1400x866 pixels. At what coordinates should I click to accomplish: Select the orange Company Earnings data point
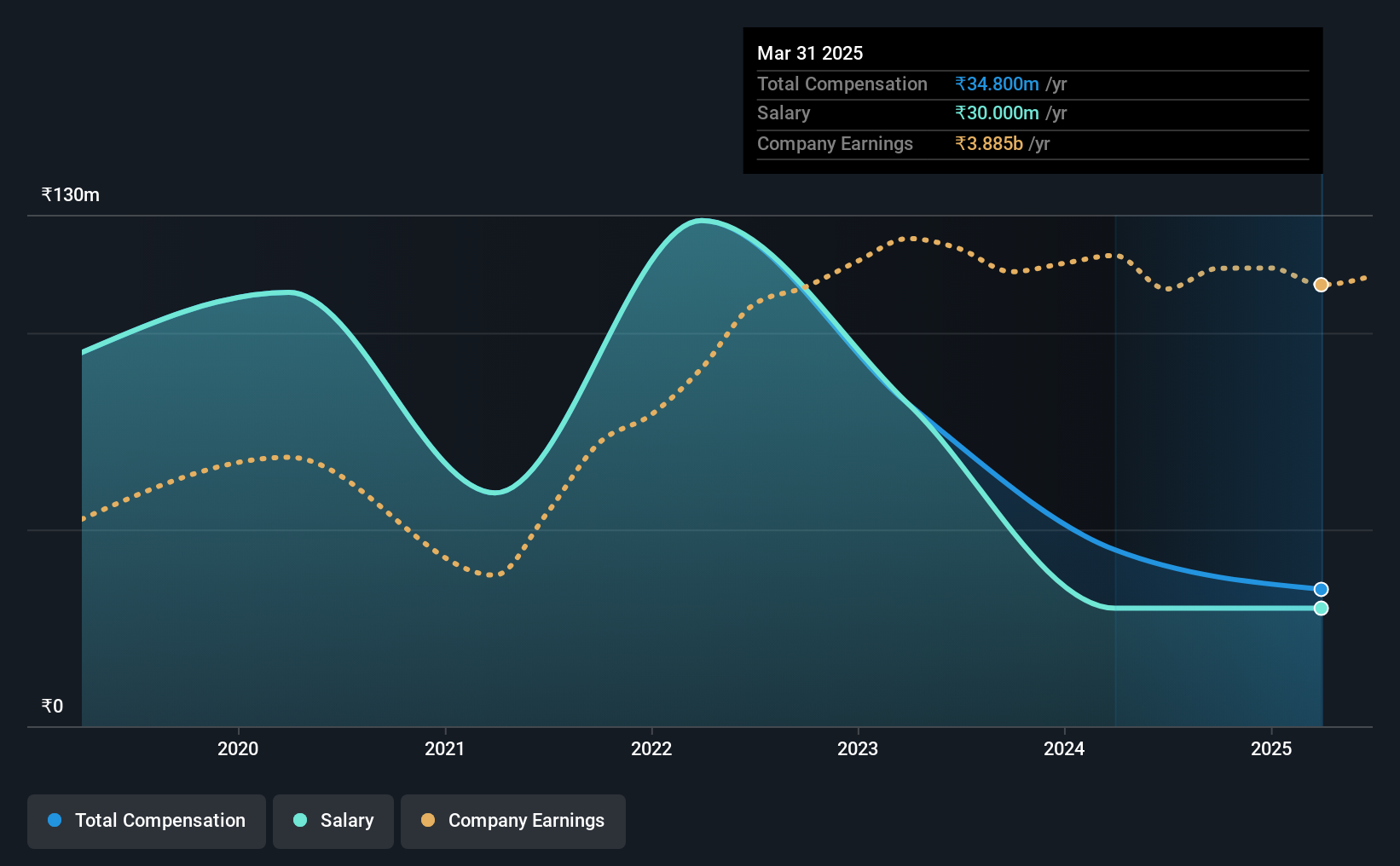pos(1321,285)
